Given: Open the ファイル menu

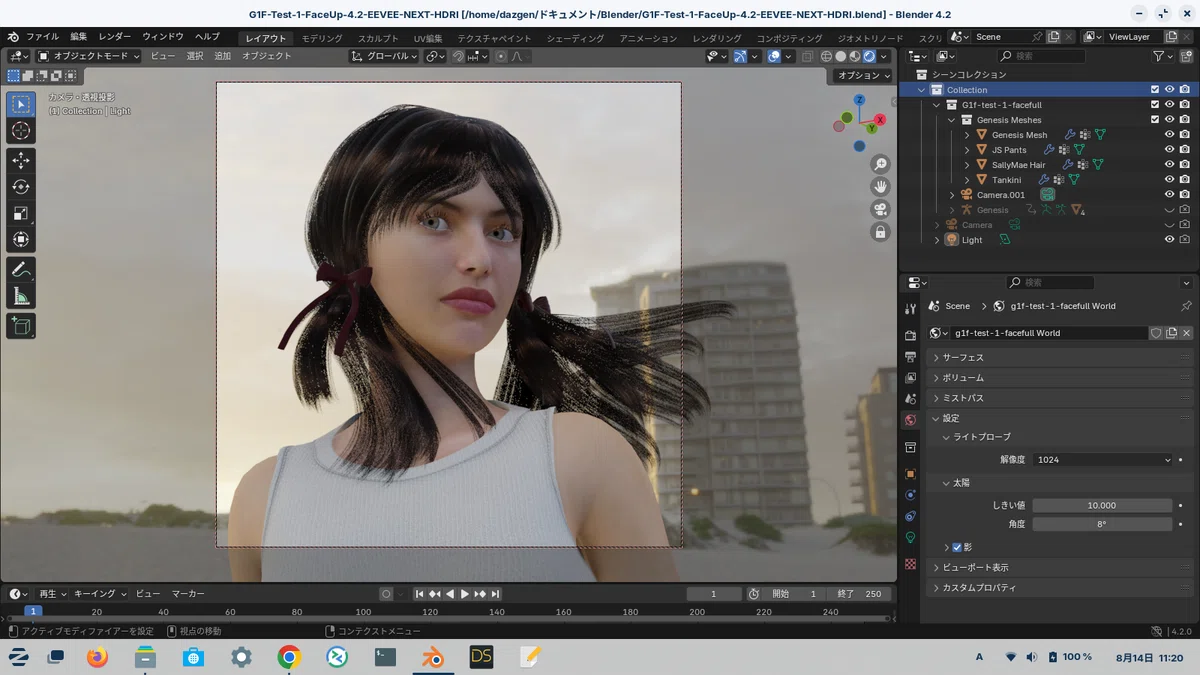Looking at the screenshot, I should click(x=42, y=37).
